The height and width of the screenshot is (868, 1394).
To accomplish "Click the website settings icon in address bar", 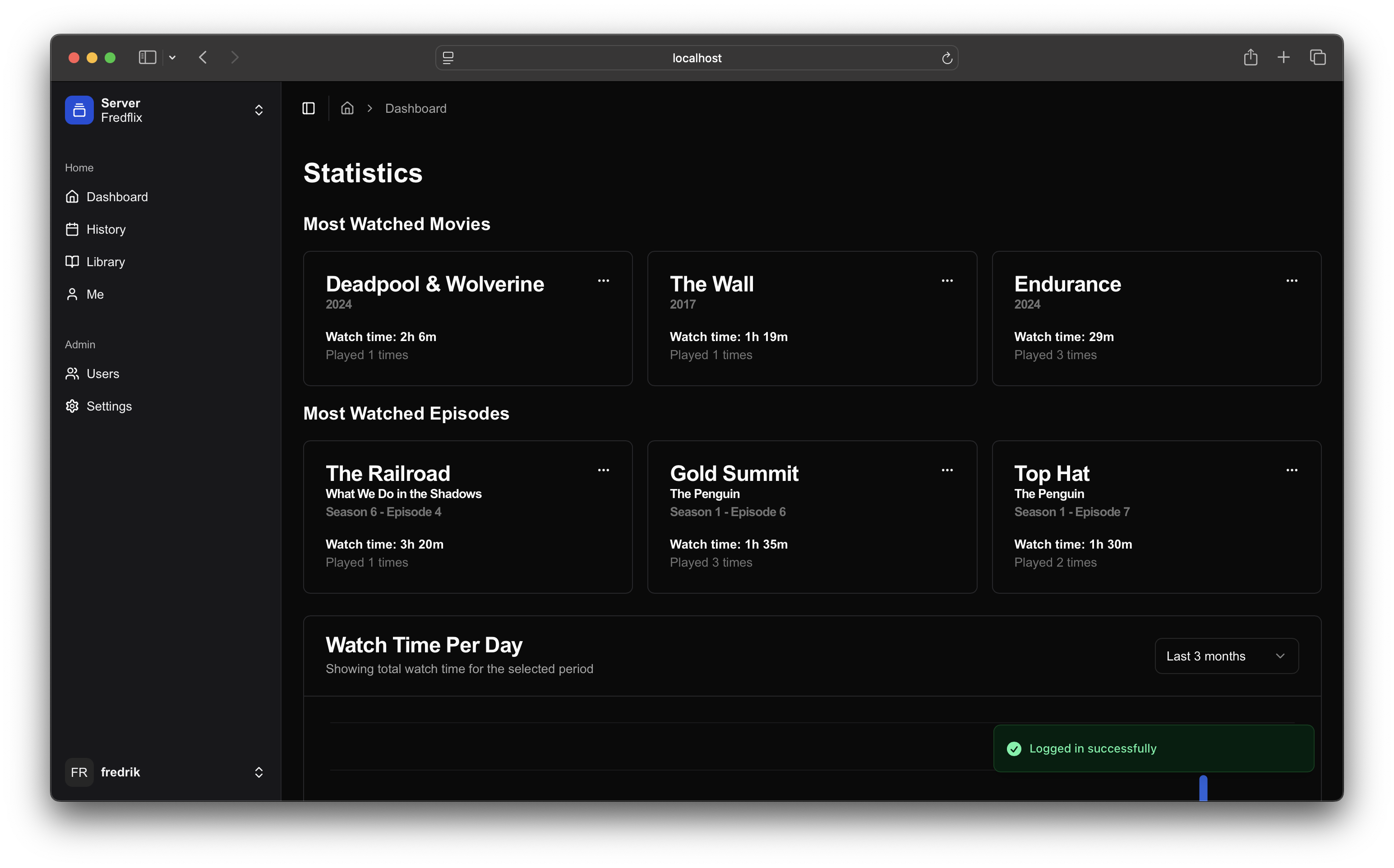I will 448,58.
